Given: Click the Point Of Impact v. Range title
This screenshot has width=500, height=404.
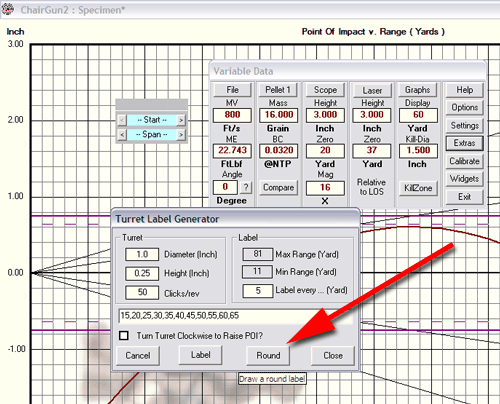Looking at the screenshot, I should (373, 32).
